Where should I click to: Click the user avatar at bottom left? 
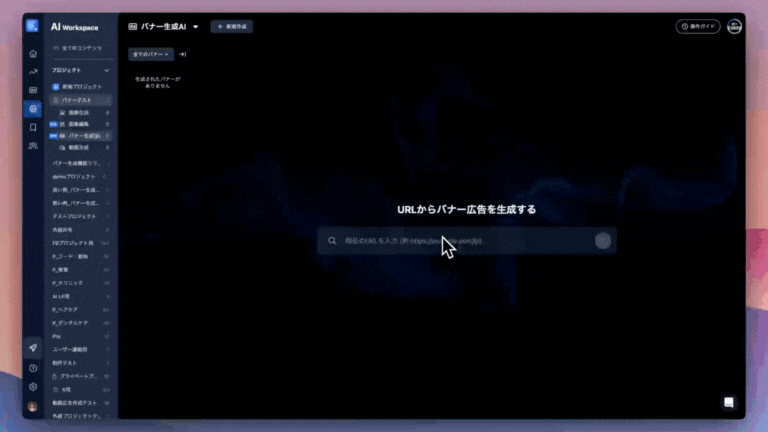point(33,406)
